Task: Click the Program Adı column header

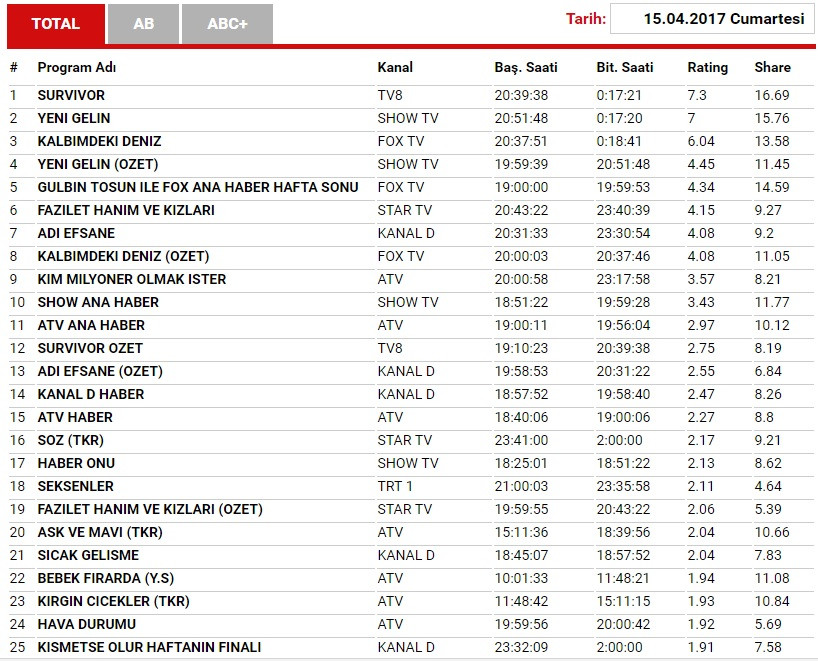Action: click(77, 68)
